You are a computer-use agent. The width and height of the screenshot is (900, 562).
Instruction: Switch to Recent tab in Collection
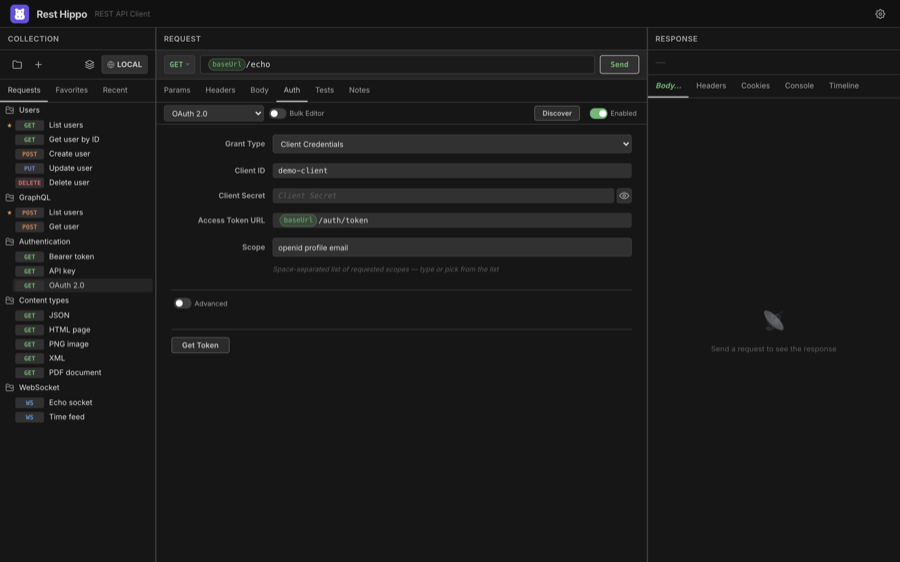(115, 90)
